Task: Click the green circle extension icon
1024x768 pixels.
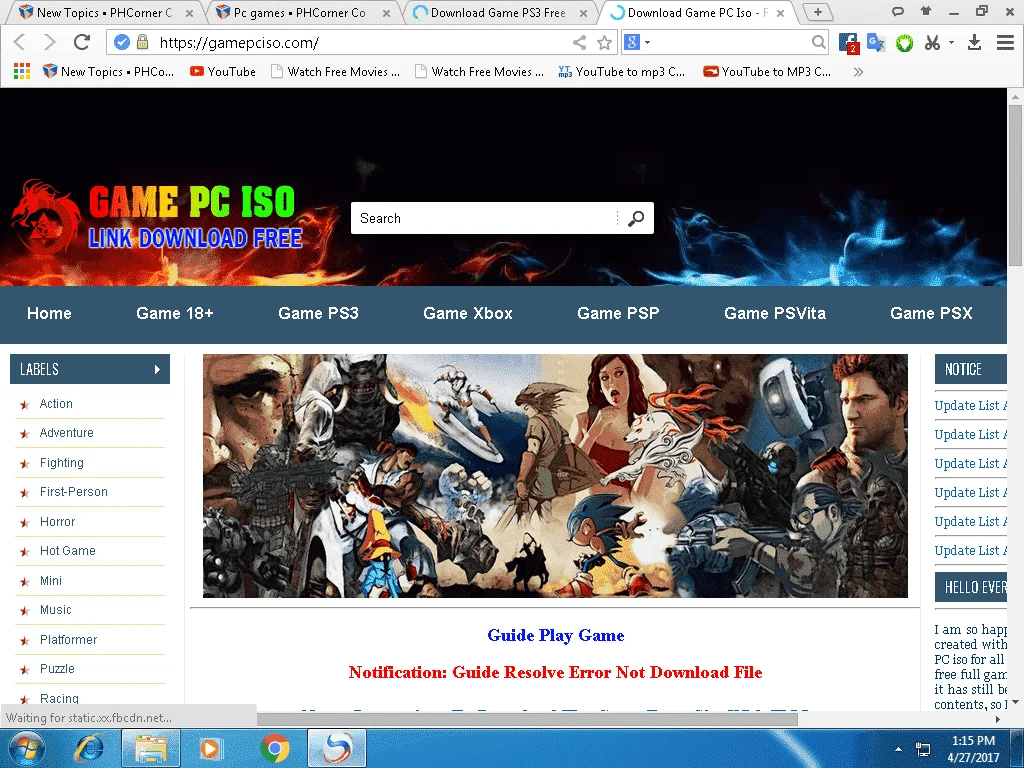Action: point(904,43)
